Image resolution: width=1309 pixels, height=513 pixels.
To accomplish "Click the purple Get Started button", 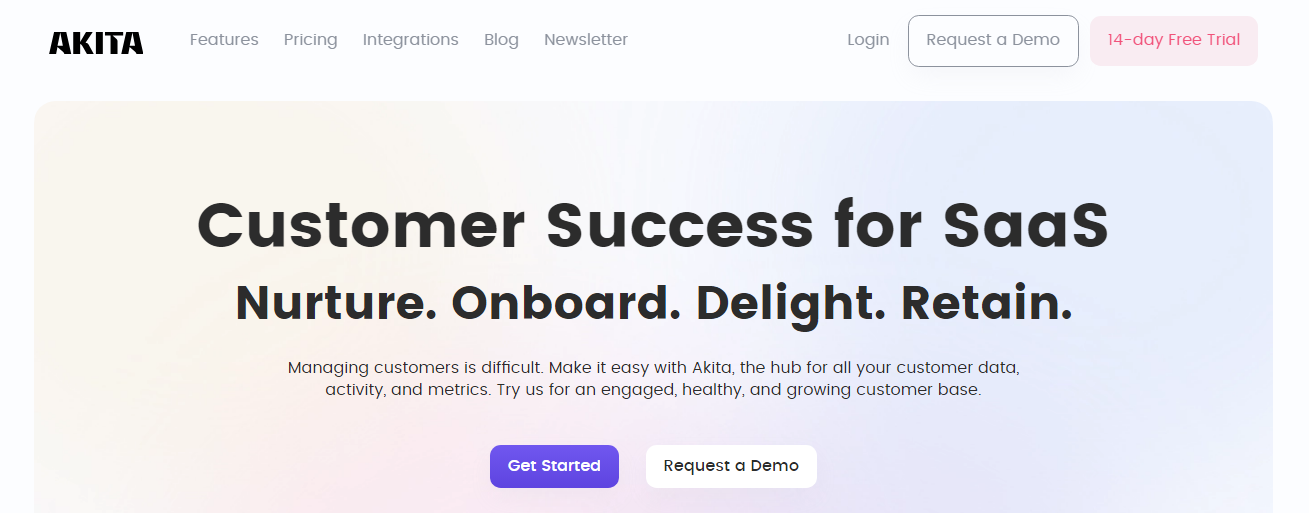I will (x=554, y=466).
